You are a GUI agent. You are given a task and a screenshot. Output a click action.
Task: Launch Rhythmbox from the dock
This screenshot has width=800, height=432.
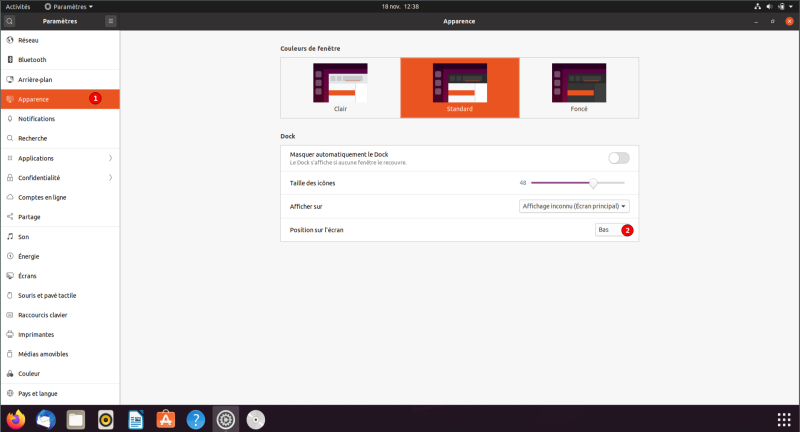106,419
